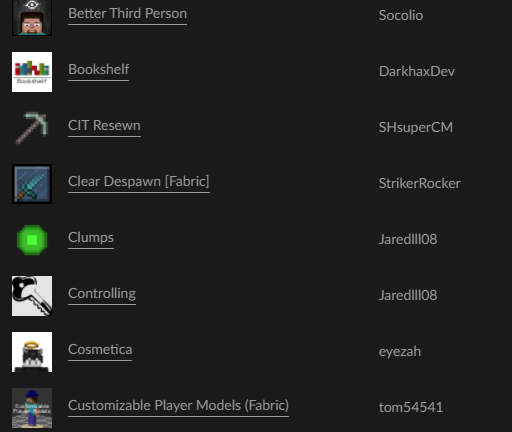Select author name tom54541
The height and width of the screenshot is (432, 512).
pyautogui.click(x=411, y=407)
